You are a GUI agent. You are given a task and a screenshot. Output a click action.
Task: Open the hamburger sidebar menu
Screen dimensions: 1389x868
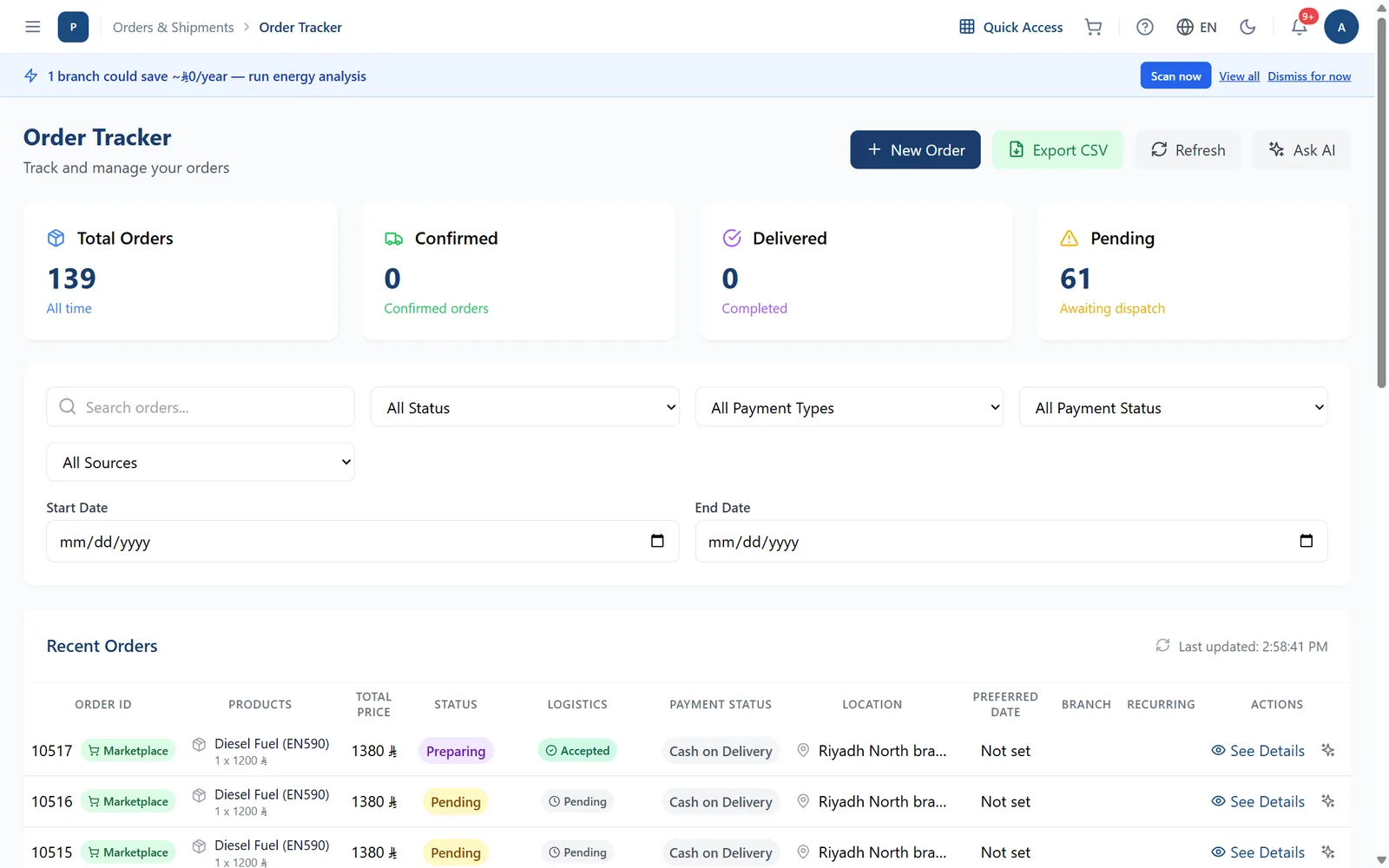coord(33,27)
